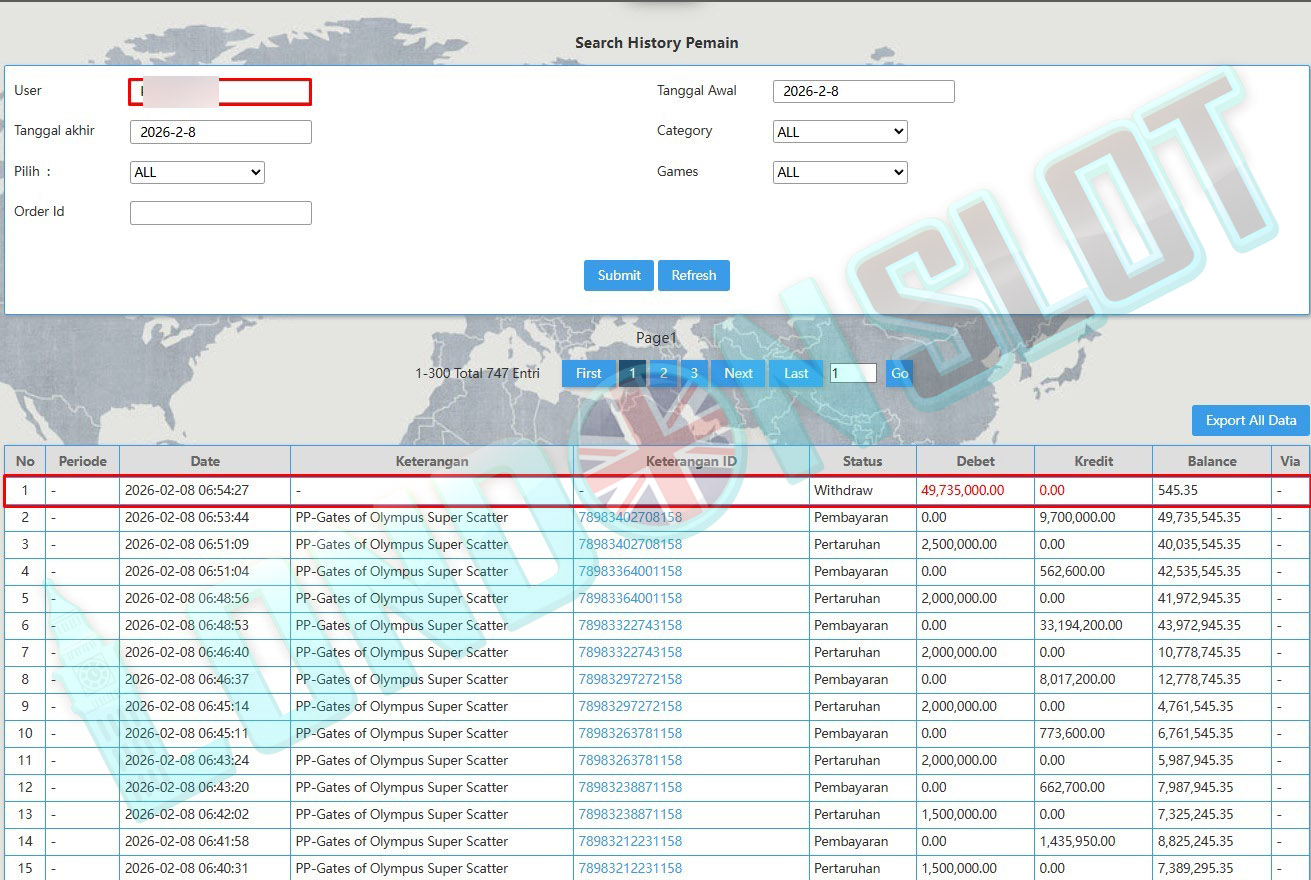
Task: Click the Go button beside page number
Action: 899,373
